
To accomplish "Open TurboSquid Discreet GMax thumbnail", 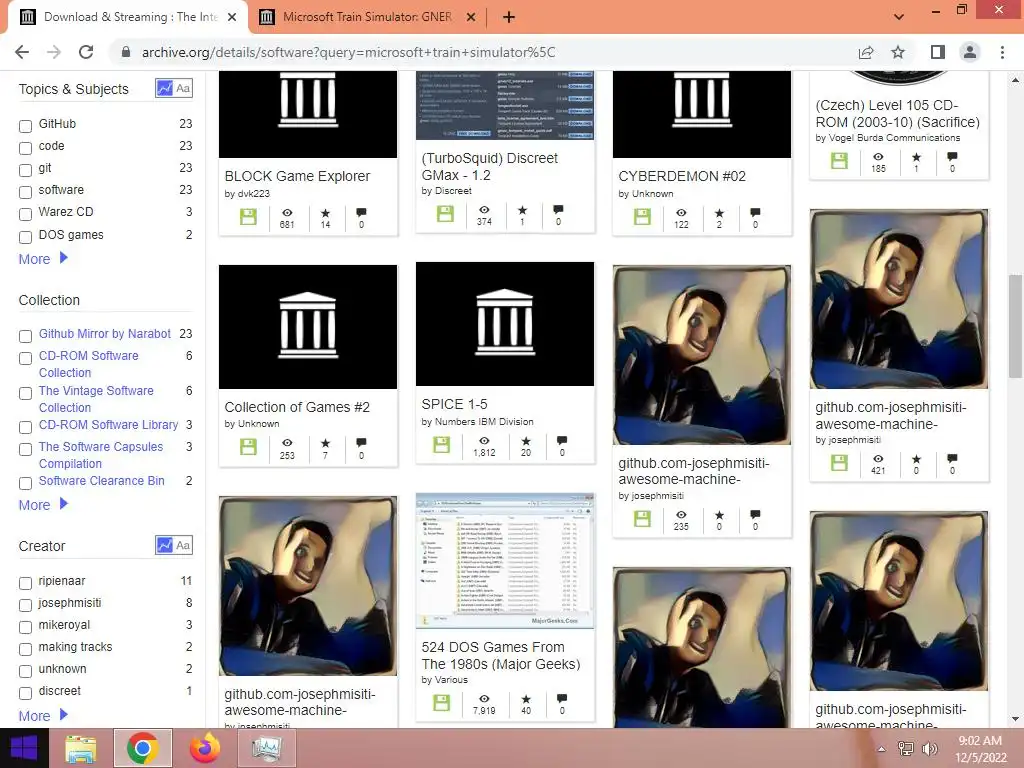I will point(505,105).
